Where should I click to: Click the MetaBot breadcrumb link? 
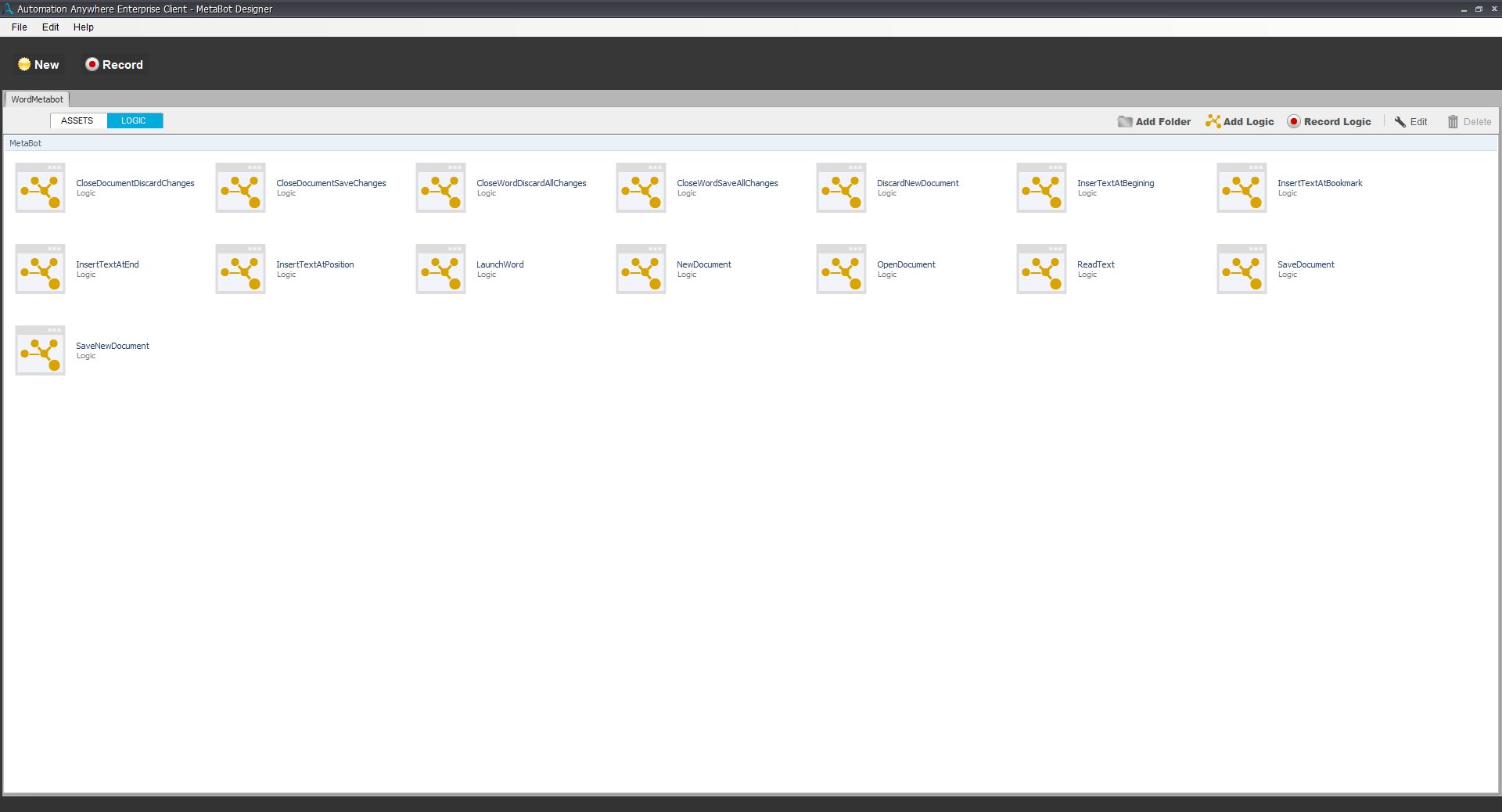coord(26,143)
